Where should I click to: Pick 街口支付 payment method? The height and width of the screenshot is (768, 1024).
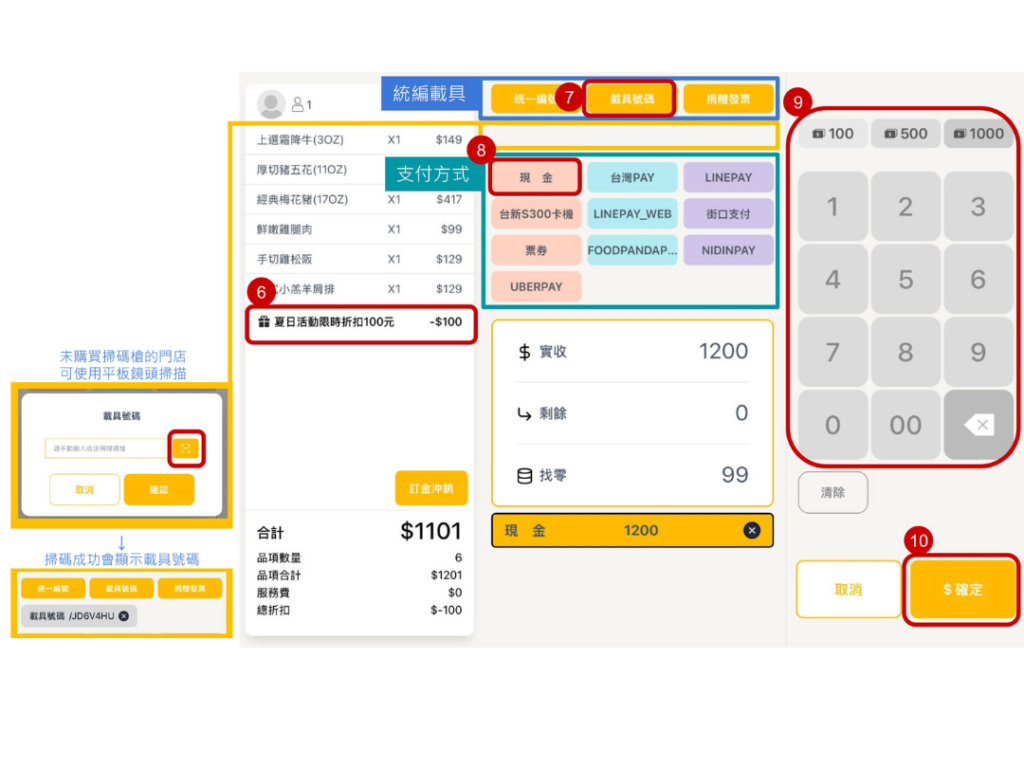tap(728, 213)
